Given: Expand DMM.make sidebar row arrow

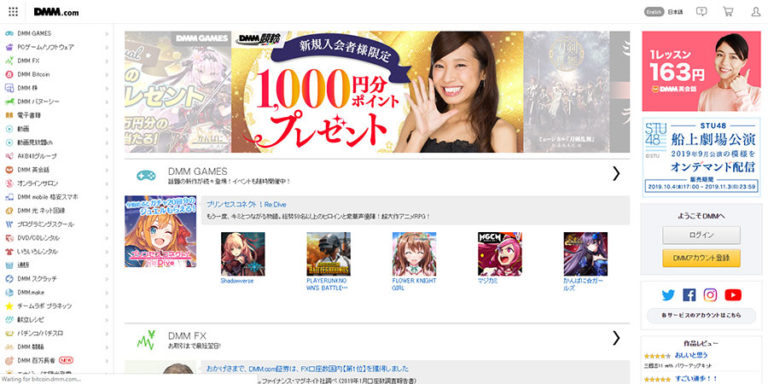Looking at the screenshot, I should pyautogui.click(x=106, y=292).
